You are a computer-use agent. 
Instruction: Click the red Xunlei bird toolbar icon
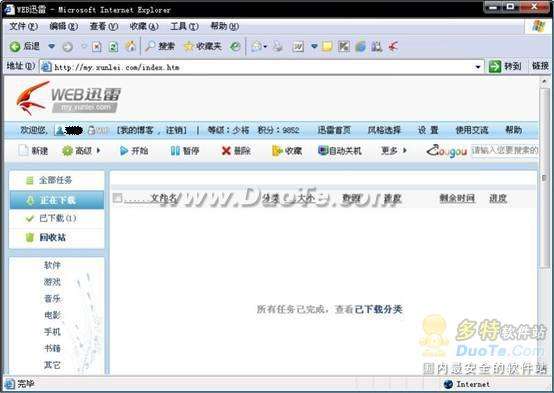point(393,46)
